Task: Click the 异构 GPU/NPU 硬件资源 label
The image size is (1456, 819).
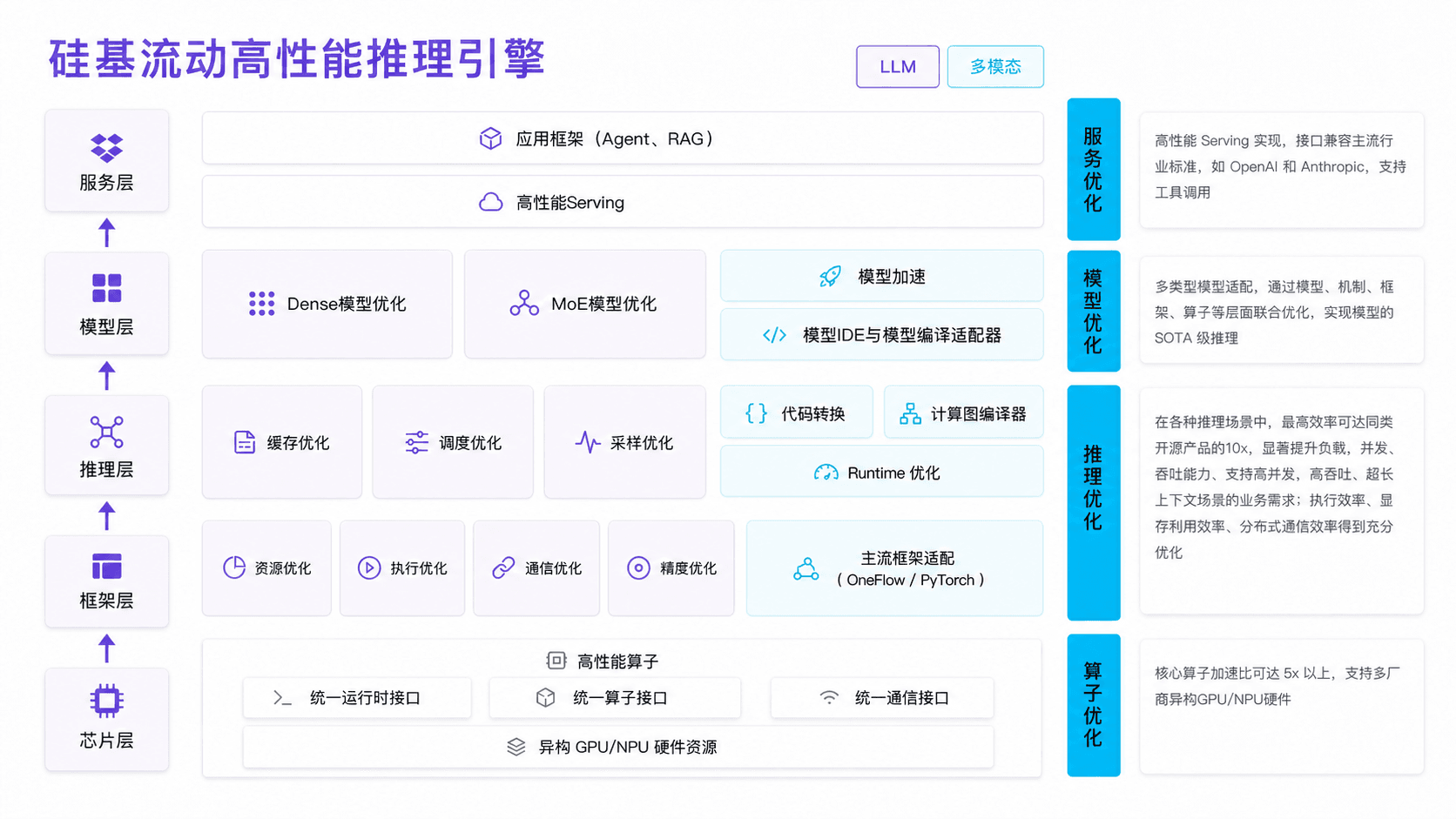Action: tap(628, 748)
